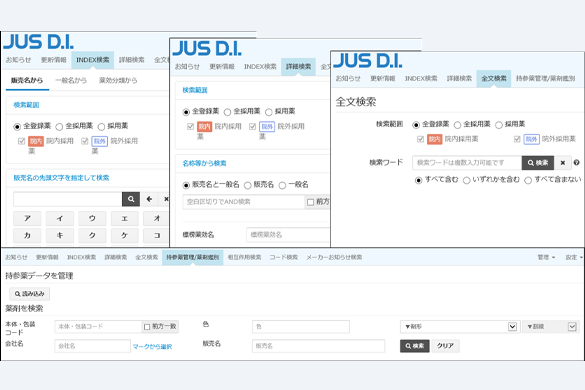Click the × clear icon in 全文検索 window
Screen dimensions: 585x390
point(563,163)
